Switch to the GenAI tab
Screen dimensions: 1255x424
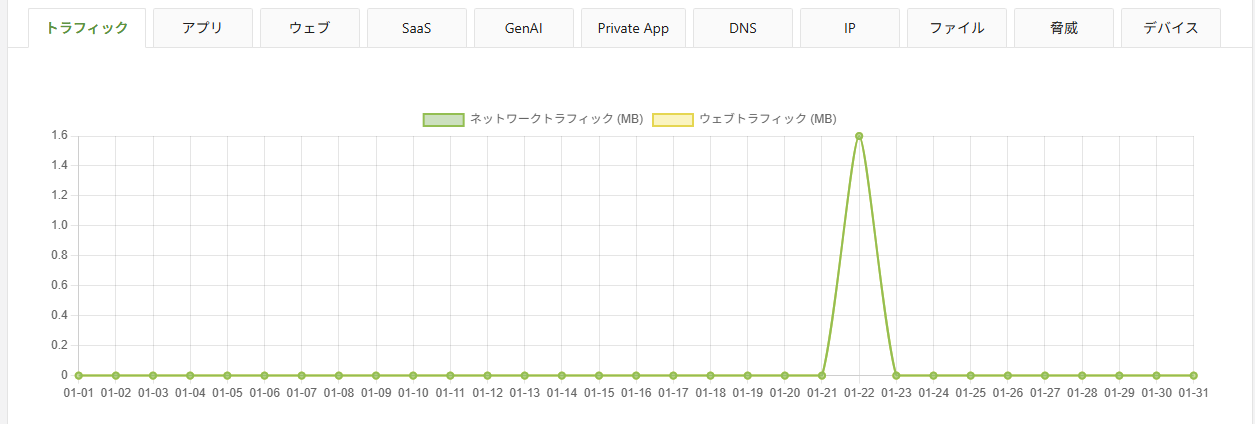[x=524, y=28]
